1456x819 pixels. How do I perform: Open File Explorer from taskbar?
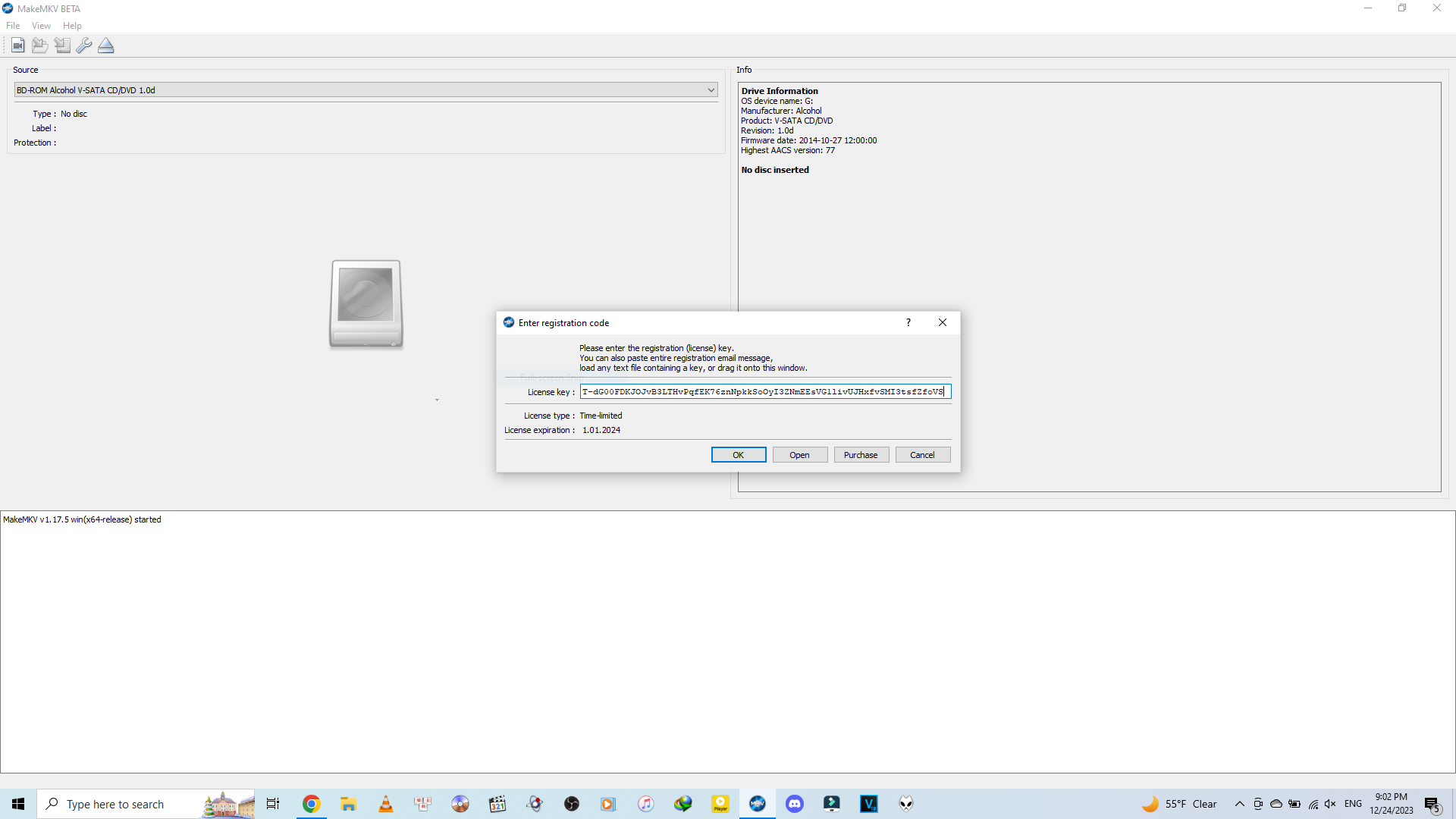click(x=348, y=804)
